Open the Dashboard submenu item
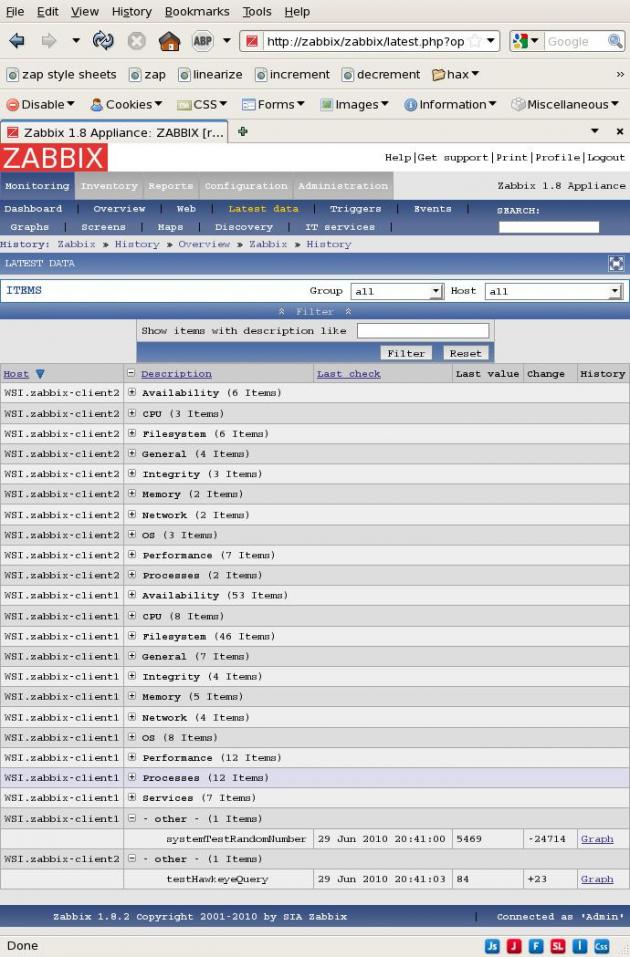The width and height of the screenshot is (630, 957). point(33,209)
